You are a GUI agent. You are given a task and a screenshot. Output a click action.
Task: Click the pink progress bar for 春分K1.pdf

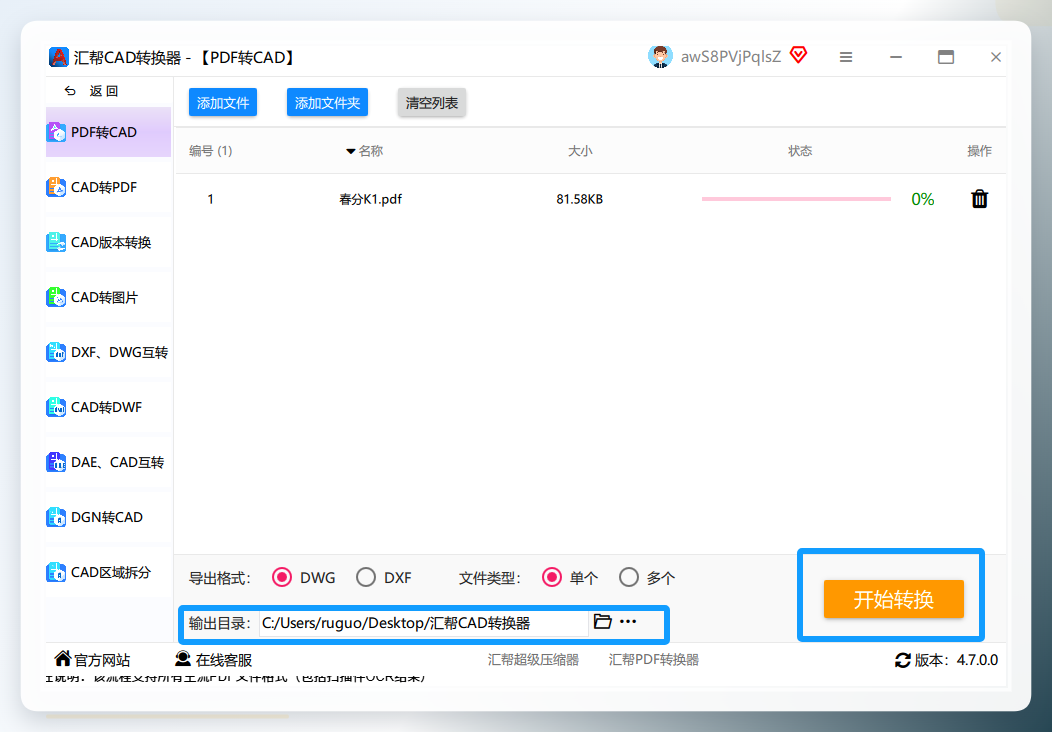coord(796,199)
